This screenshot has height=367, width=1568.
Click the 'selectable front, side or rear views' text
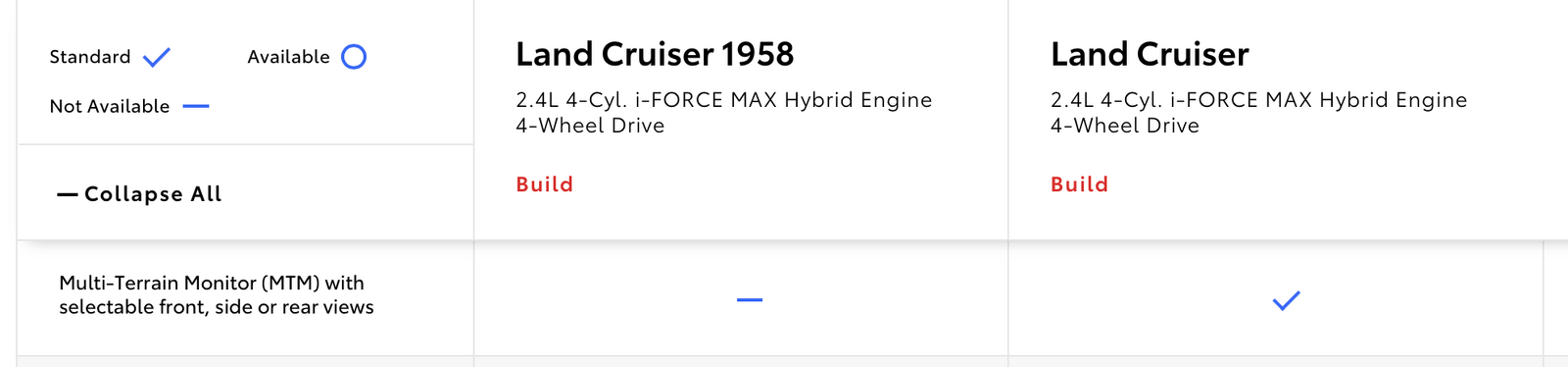(217, 307)
